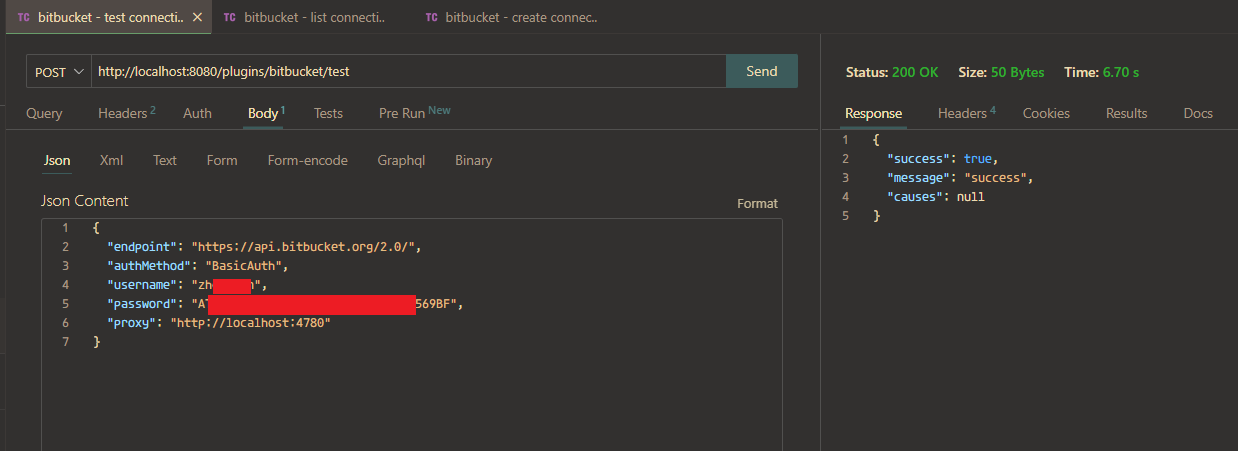This screenshot has width=1238, height=451.
Task: Click the authMethod BasicAuth line
Action: 198,265
